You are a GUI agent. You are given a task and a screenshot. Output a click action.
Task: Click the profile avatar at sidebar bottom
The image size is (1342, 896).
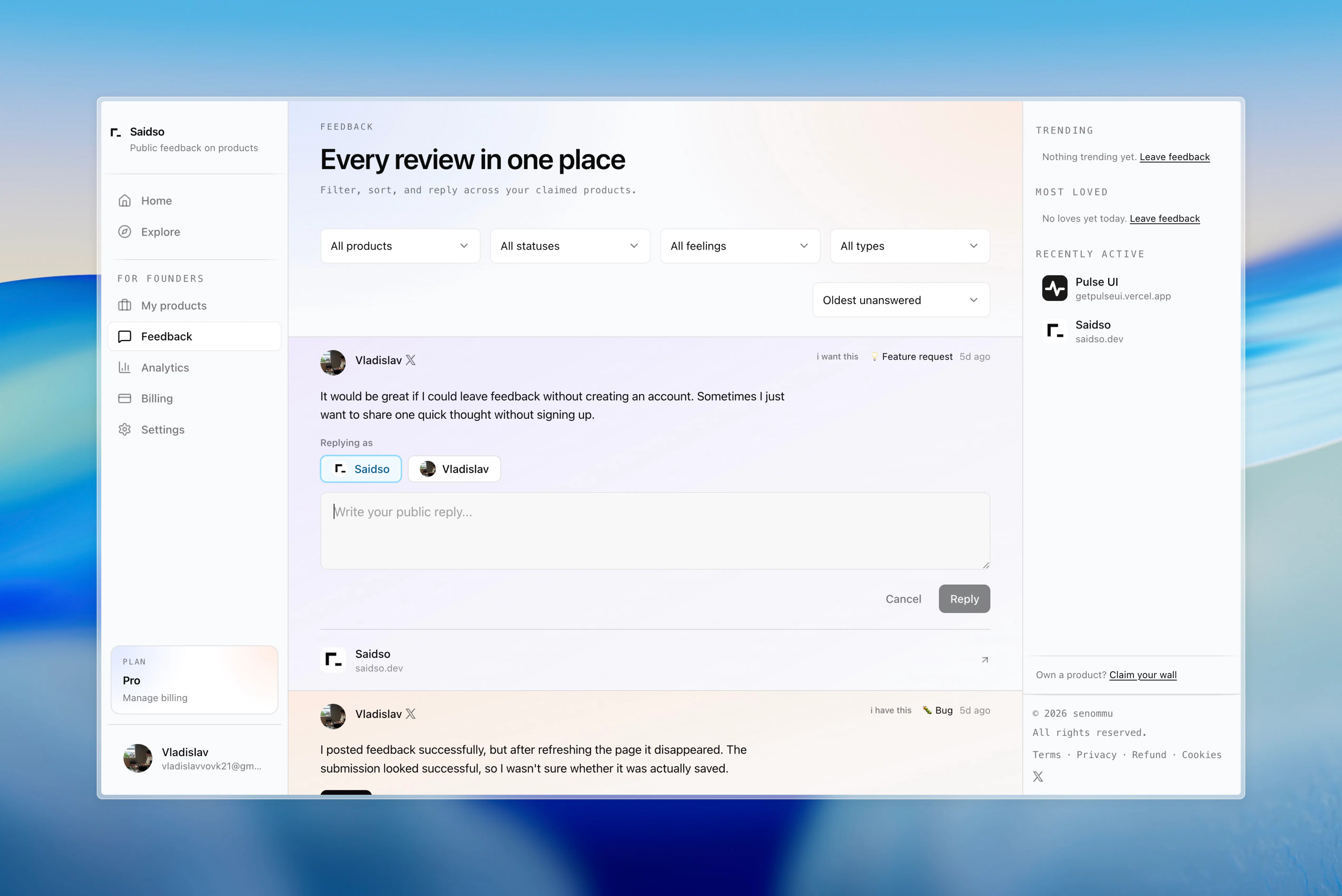138,758
